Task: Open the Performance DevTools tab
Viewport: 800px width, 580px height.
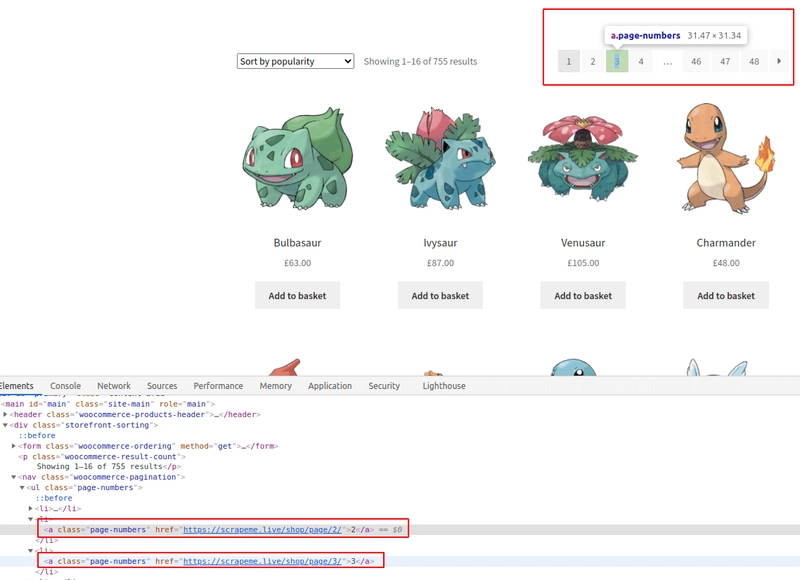Action: tap(218, 386)
